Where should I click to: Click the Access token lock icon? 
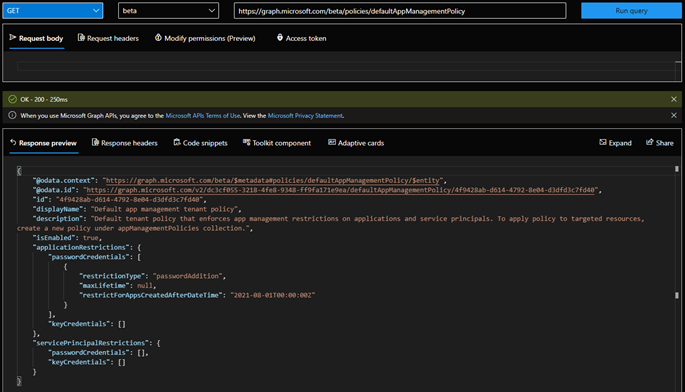(280, 38)
